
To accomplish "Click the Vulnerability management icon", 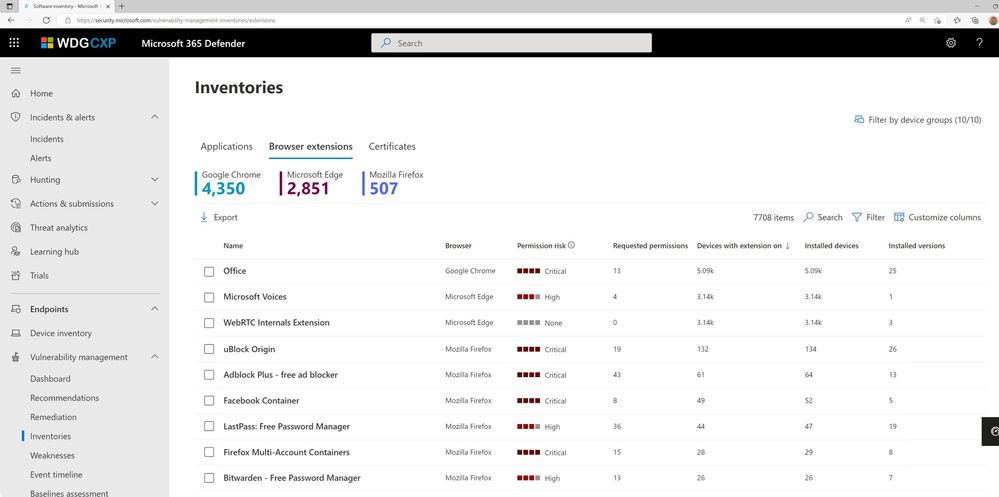I will click(x=16, y=357).
